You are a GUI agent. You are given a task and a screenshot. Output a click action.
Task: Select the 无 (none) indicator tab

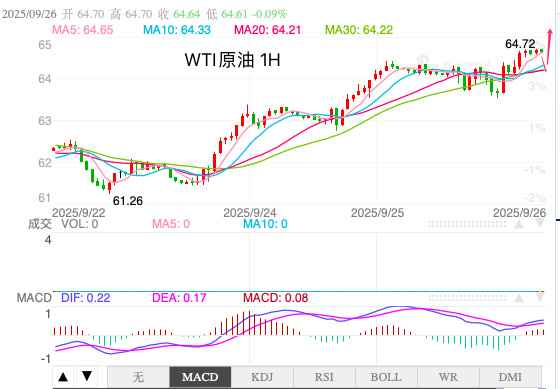(138, 377)
